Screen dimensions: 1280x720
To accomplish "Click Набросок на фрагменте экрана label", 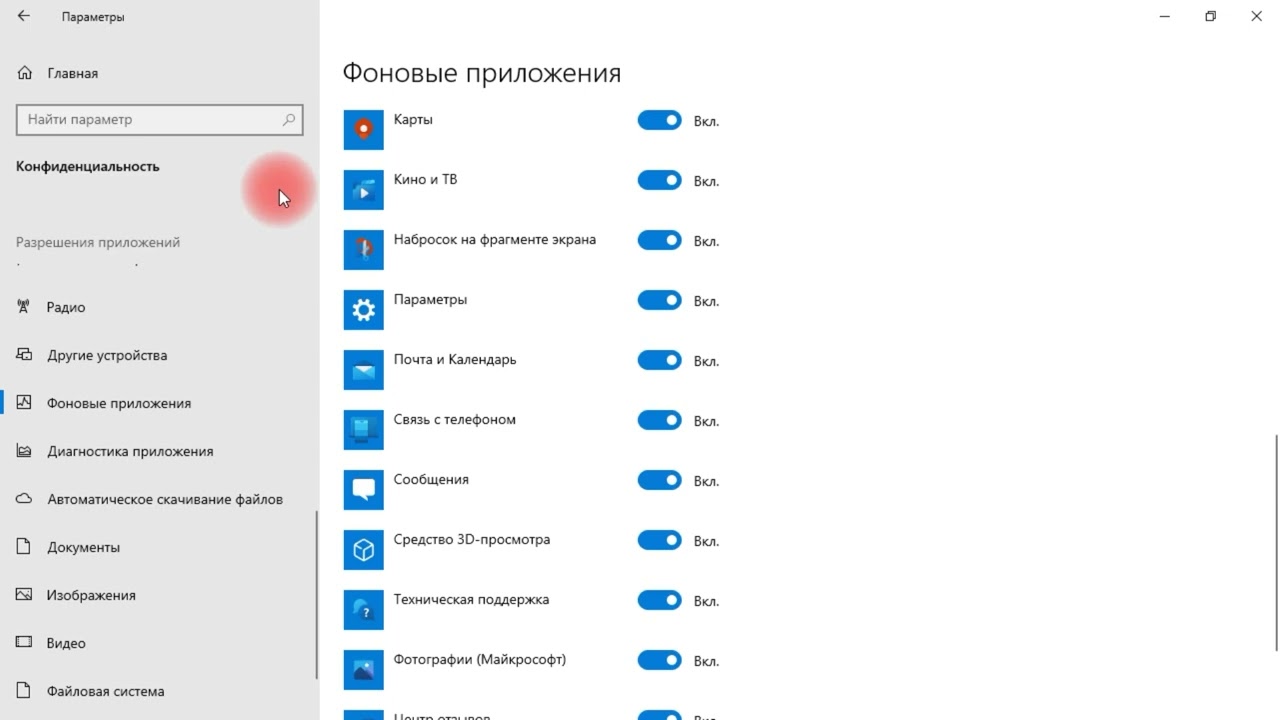I will point(495,240).
